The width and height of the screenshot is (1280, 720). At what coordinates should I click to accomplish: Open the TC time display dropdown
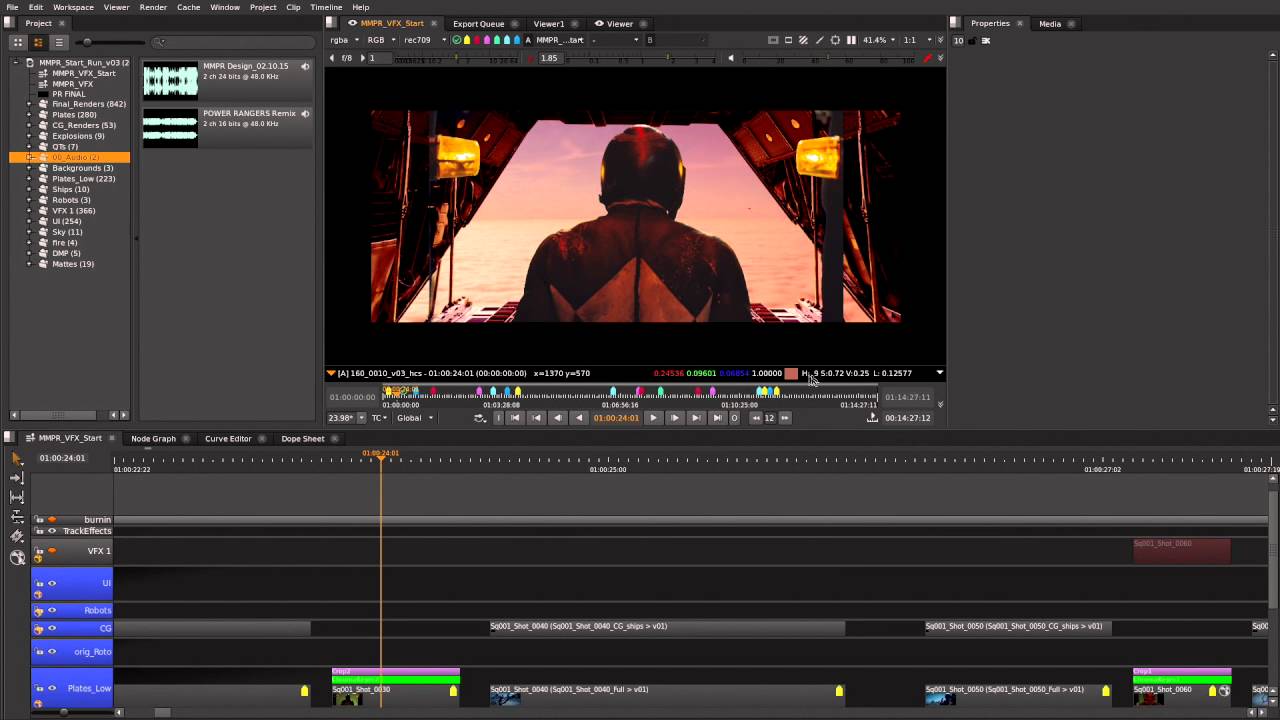pos(380,418)
